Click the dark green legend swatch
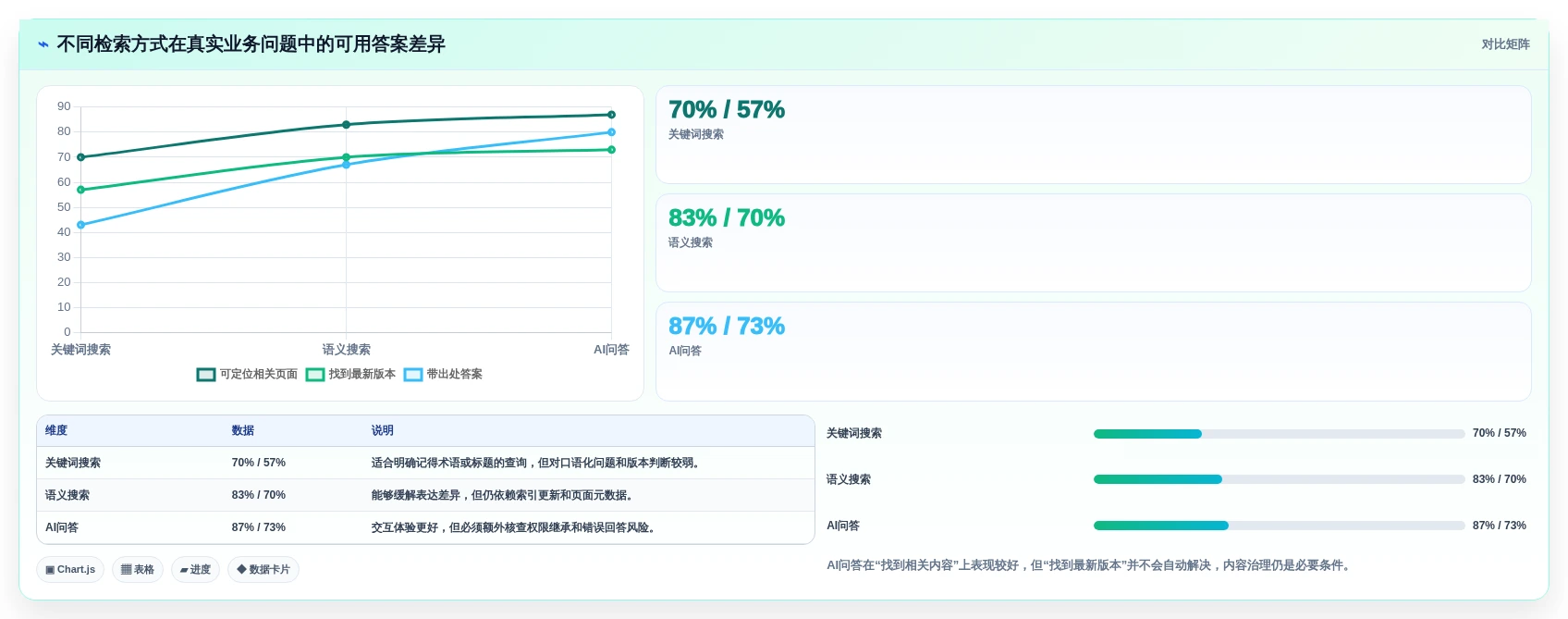The image size is (1568, 619). click(206, 375)
